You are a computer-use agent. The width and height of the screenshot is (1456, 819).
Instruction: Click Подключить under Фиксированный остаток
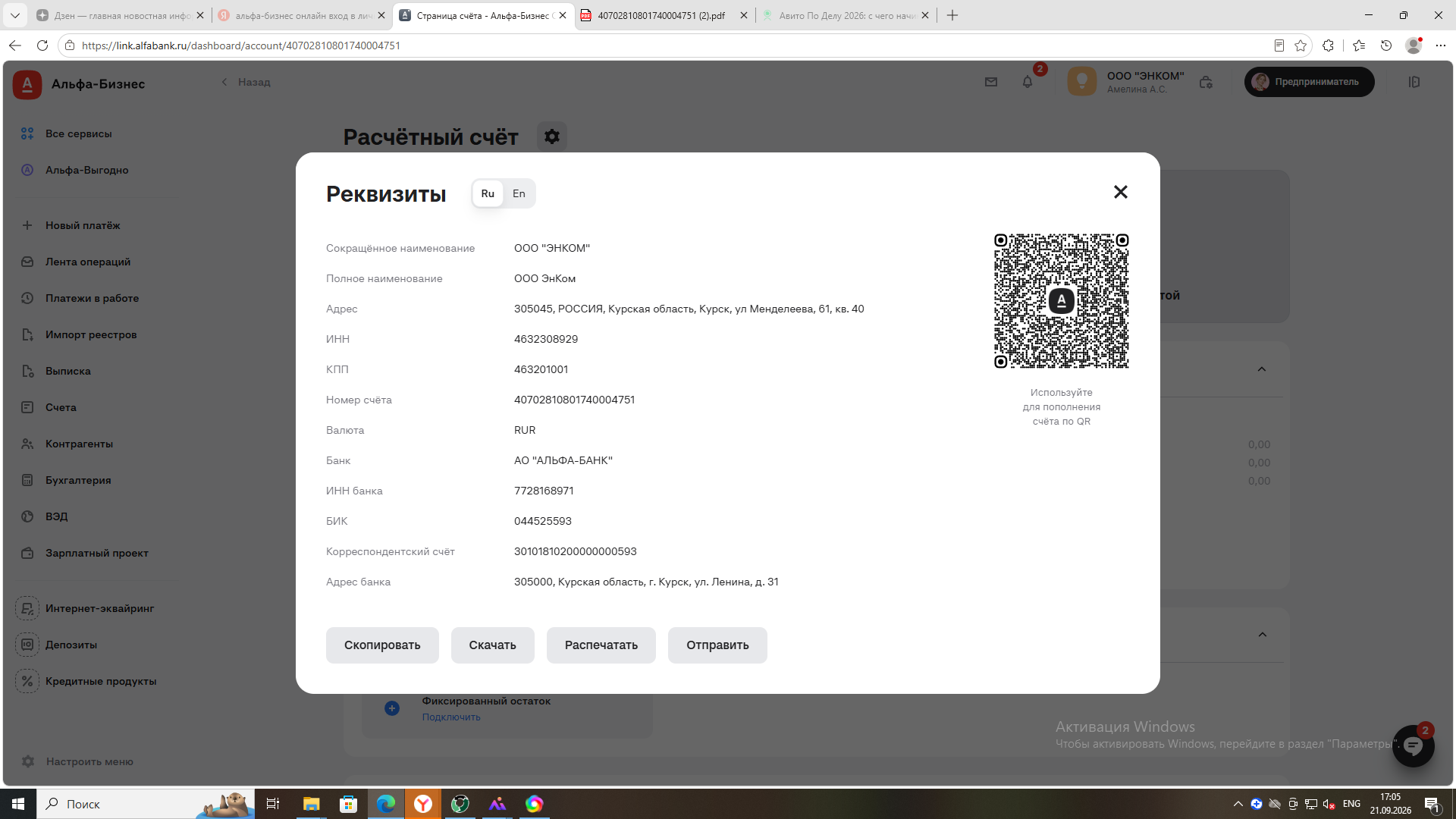tap(451, 717)
